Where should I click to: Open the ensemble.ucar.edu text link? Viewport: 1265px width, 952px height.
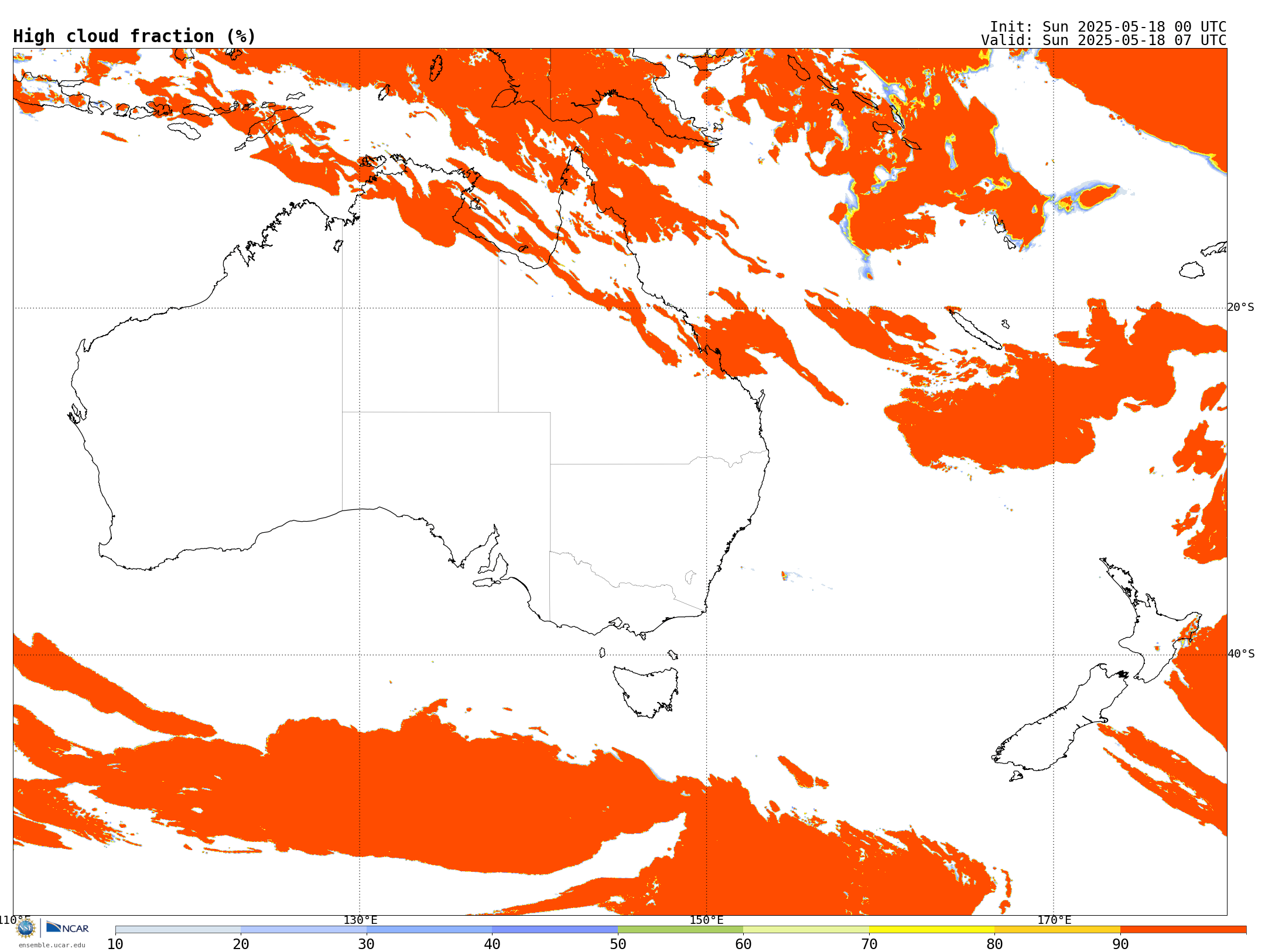52,945
